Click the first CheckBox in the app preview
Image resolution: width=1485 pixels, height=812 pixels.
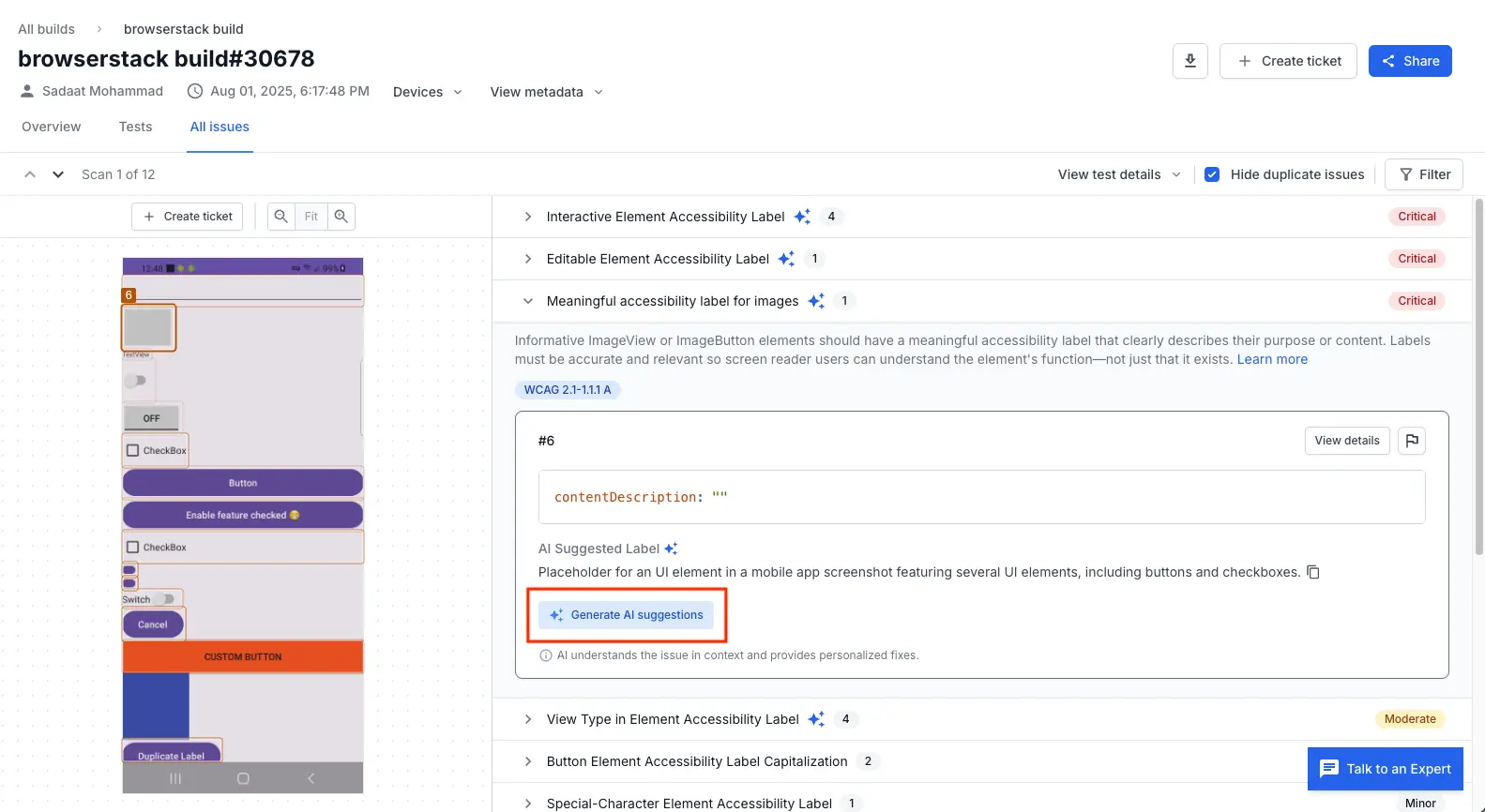point(133,451)
